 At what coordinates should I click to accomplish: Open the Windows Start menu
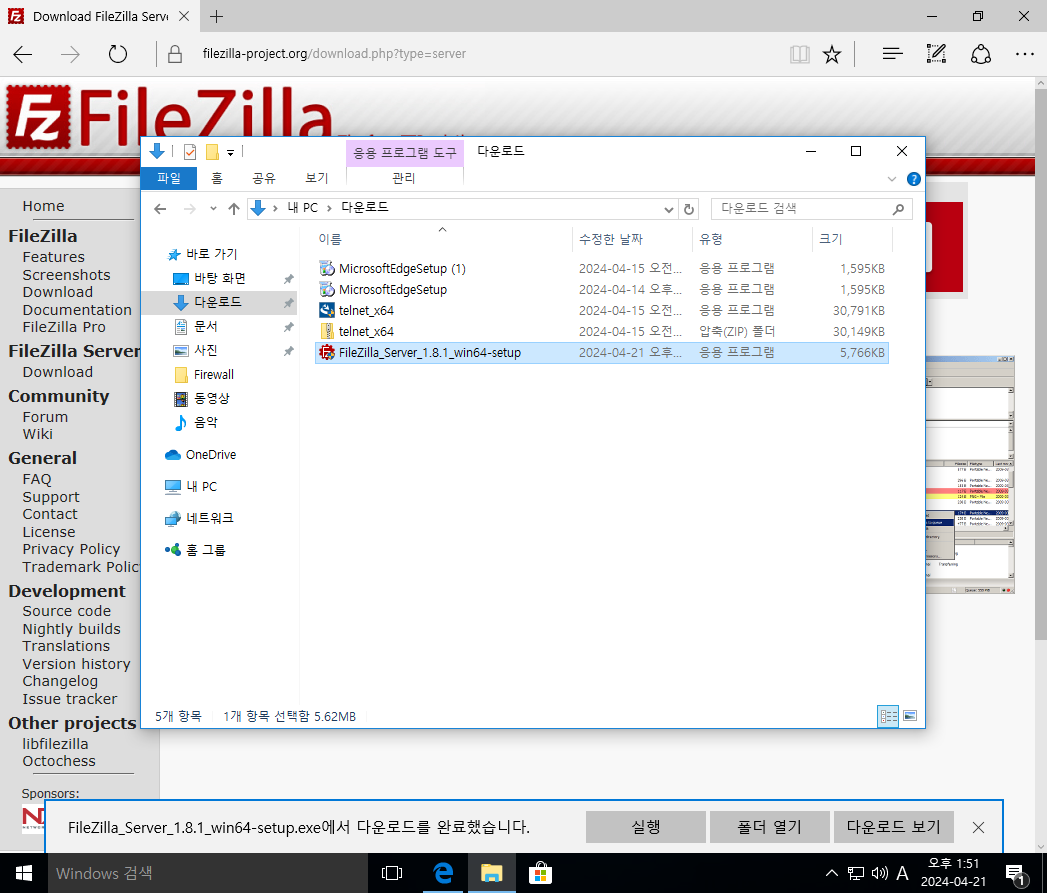click(x=24, y=873)
